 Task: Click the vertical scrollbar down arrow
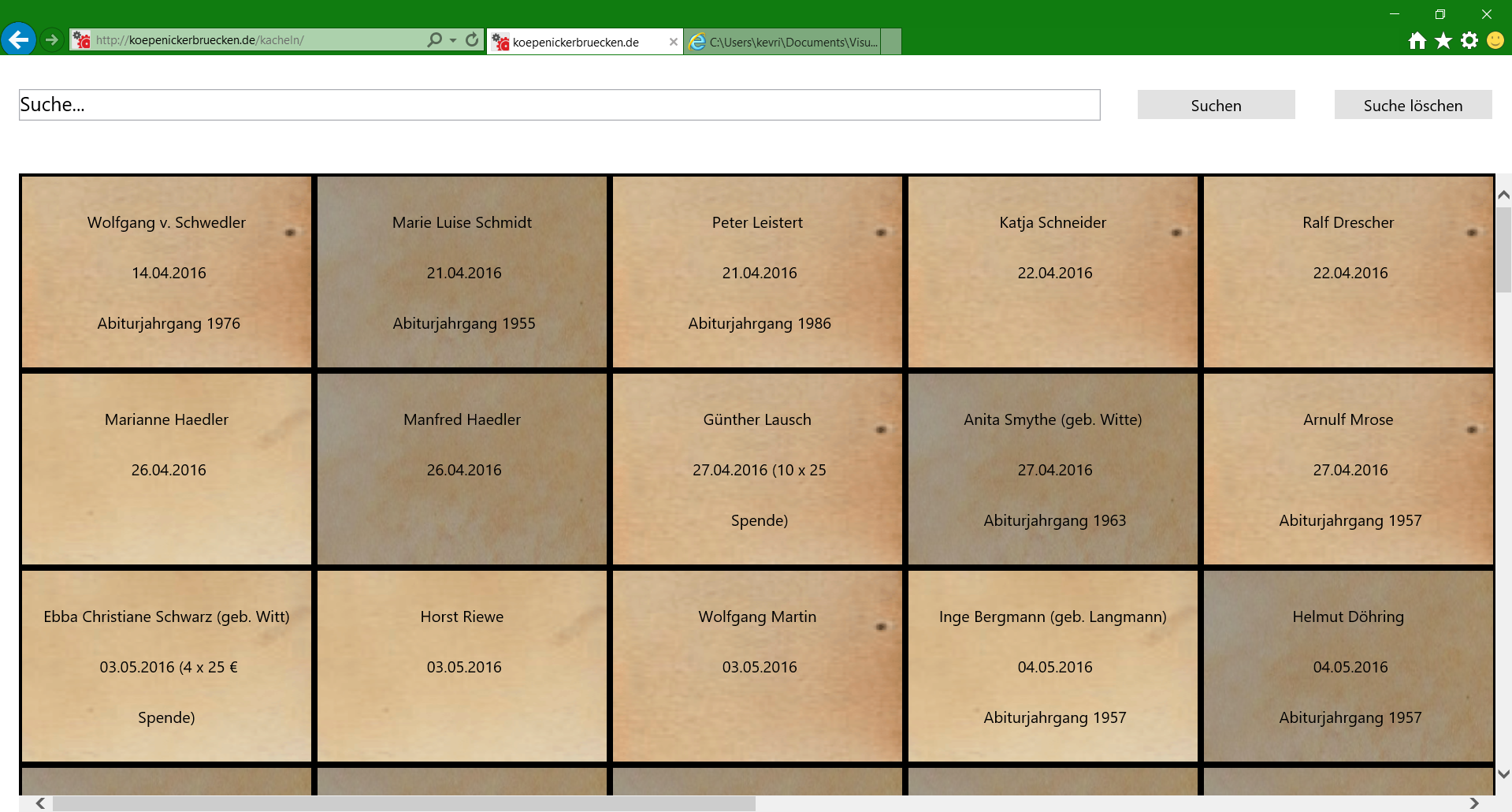pyautogui.click(x=1503, y=774)
